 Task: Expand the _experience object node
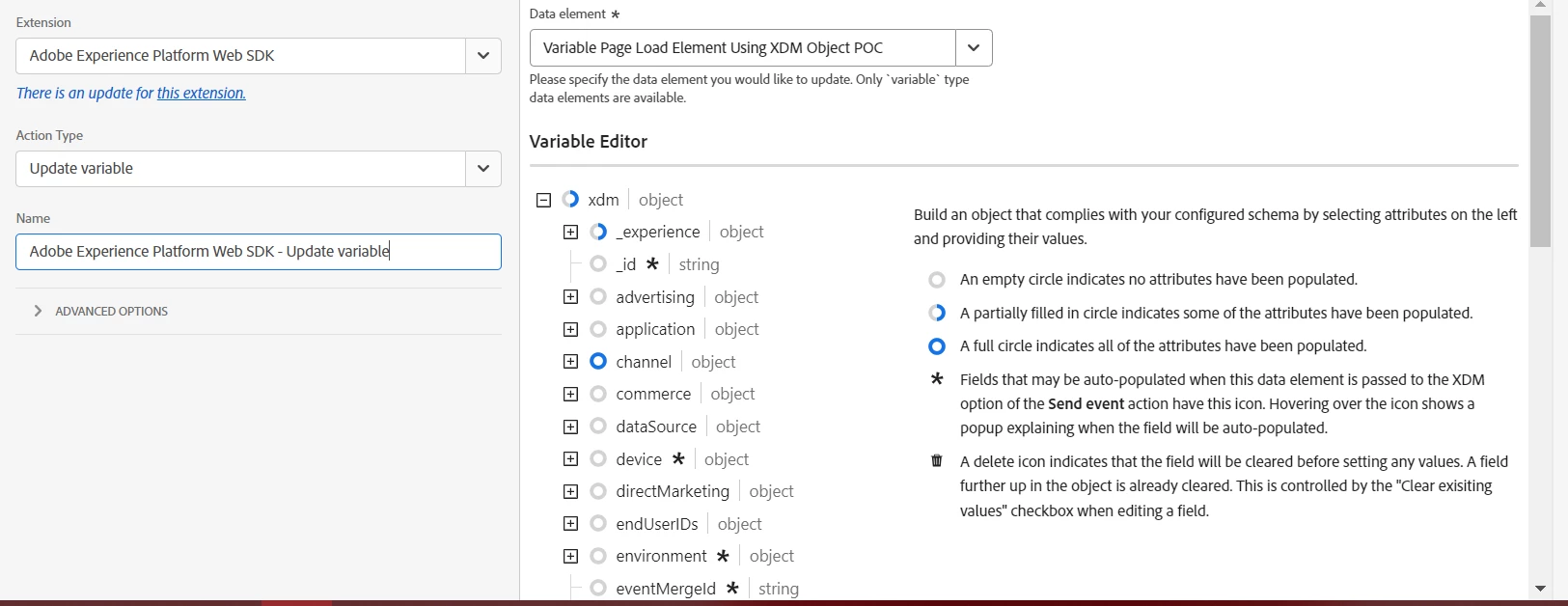click(570, 232)
